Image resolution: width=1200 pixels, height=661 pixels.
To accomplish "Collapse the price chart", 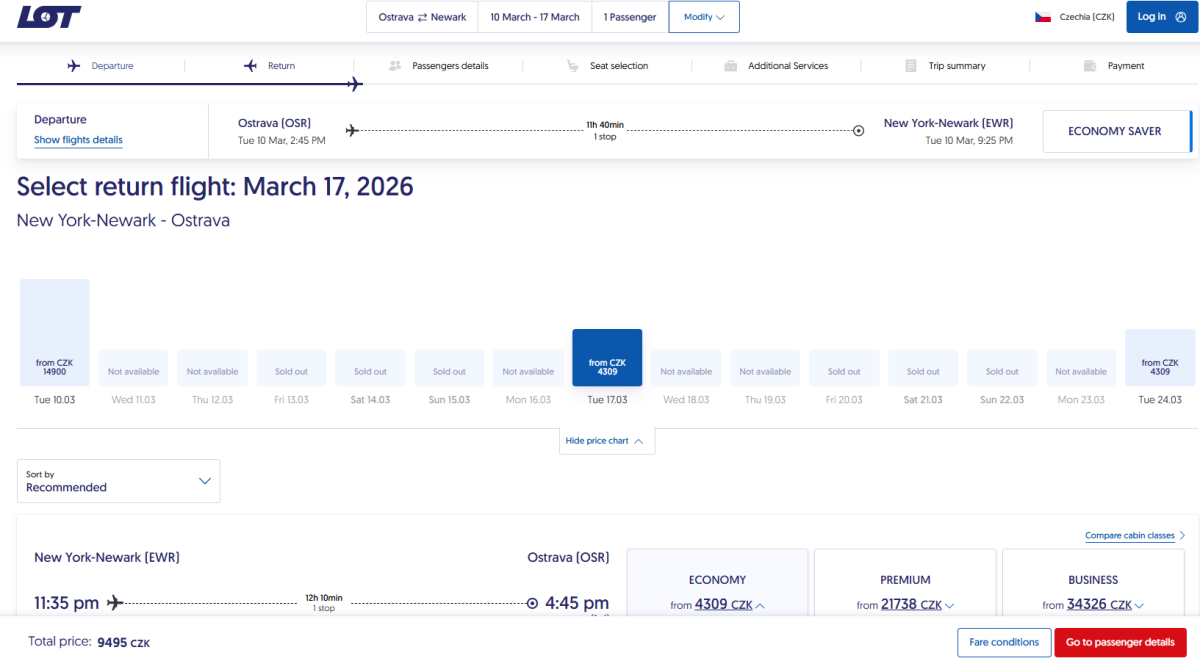I will [x=607, y=441].
